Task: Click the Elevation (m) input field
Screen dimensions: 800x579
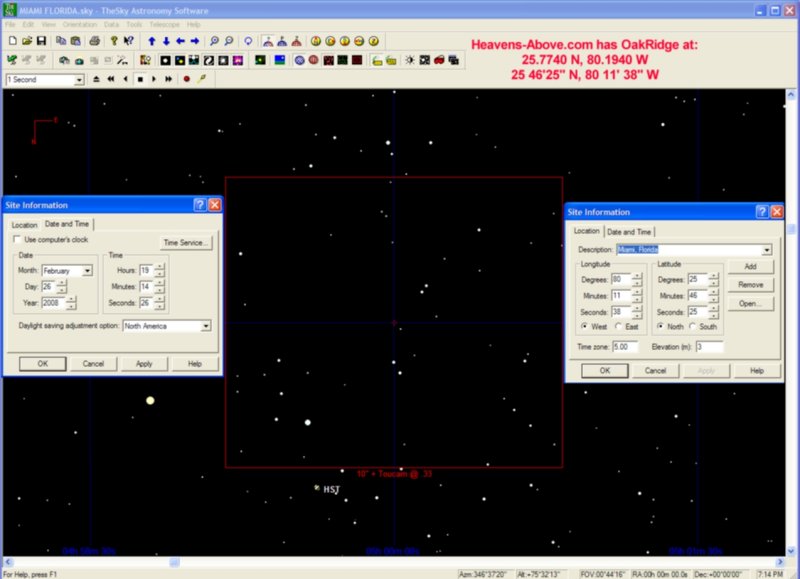Action: pyautogui.click(x=709, y=347)
